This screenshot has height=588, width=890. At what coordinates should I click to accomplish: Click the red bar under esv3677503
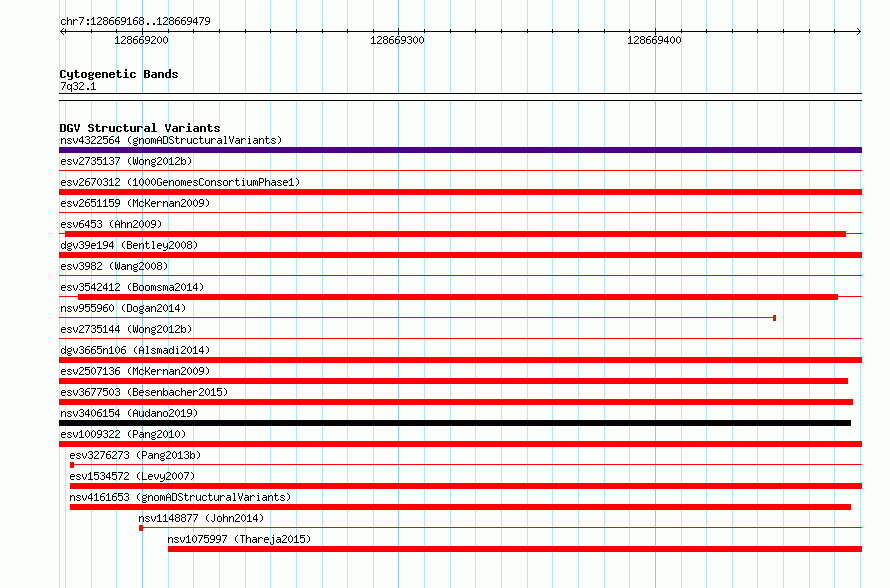click(x=456, y=402)
